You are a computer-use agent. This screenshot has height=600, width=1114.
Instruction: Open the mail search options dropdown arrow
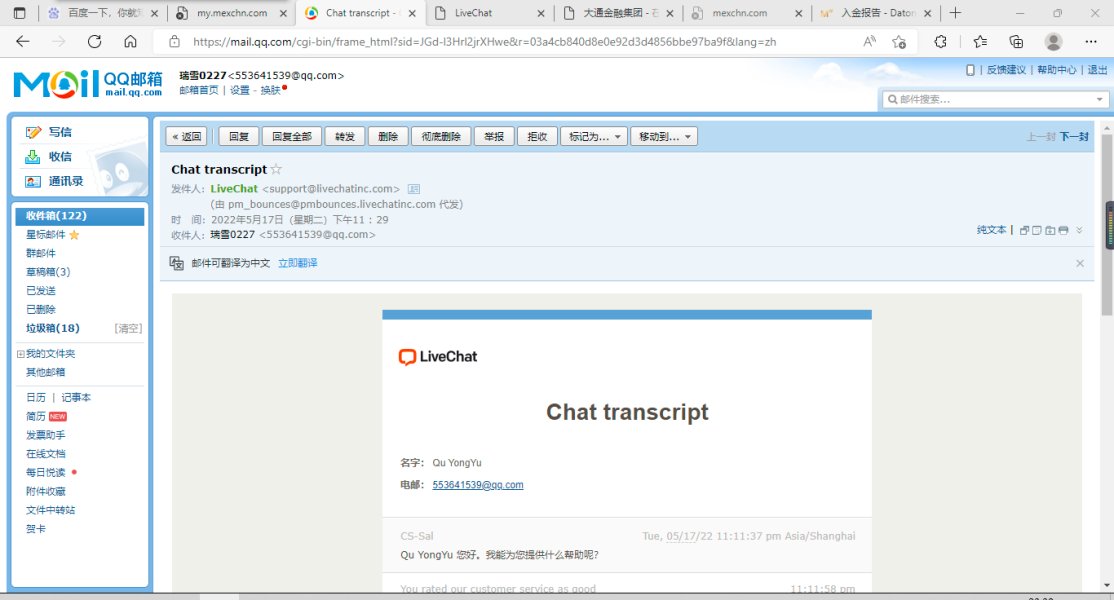(x=1099, y=99)
